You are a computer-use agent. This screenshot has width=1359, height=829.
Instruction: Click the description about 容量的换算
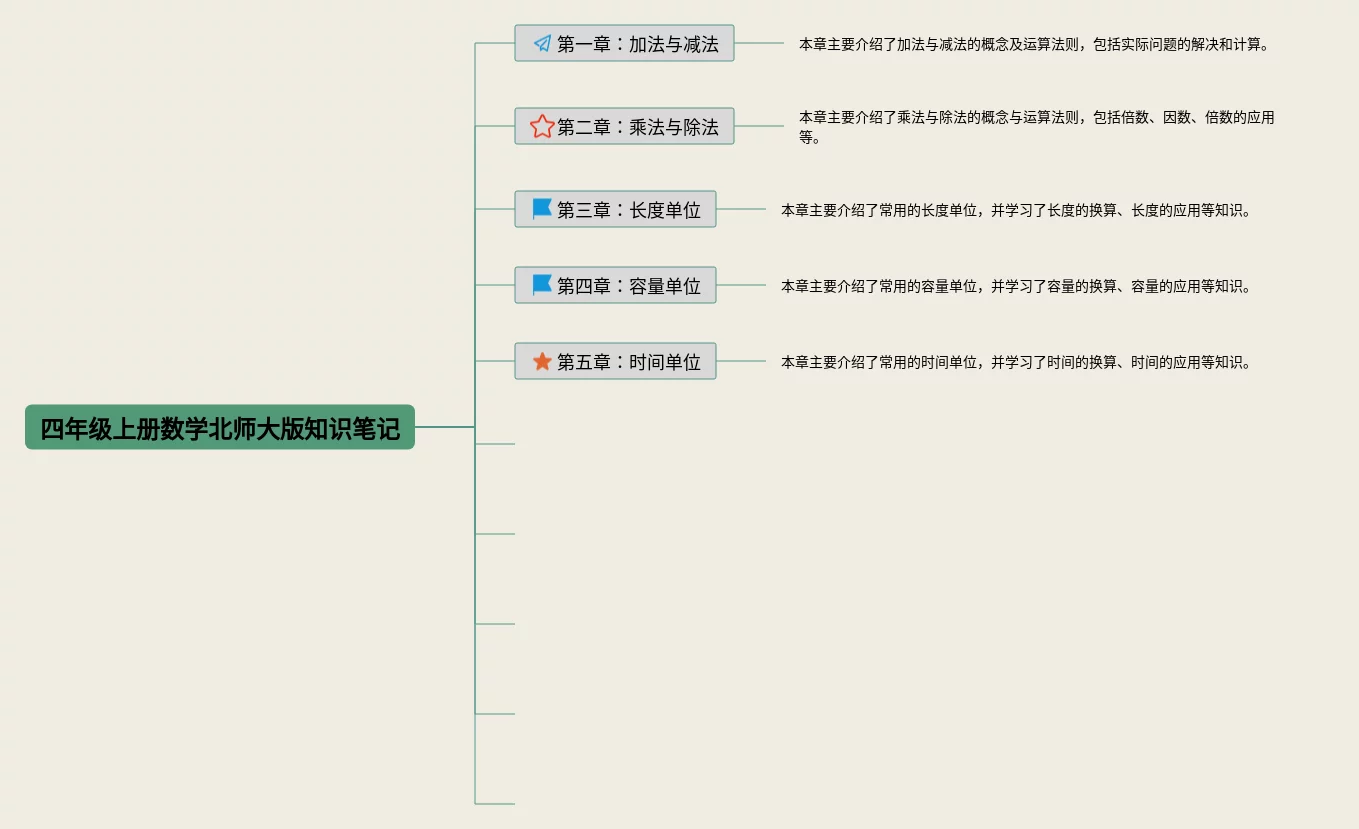click(1016, 287)
